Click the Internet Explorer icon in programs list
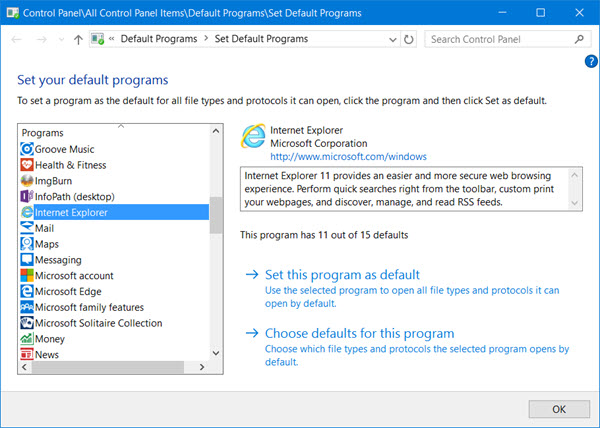600x428 pixels. (27, 212)
